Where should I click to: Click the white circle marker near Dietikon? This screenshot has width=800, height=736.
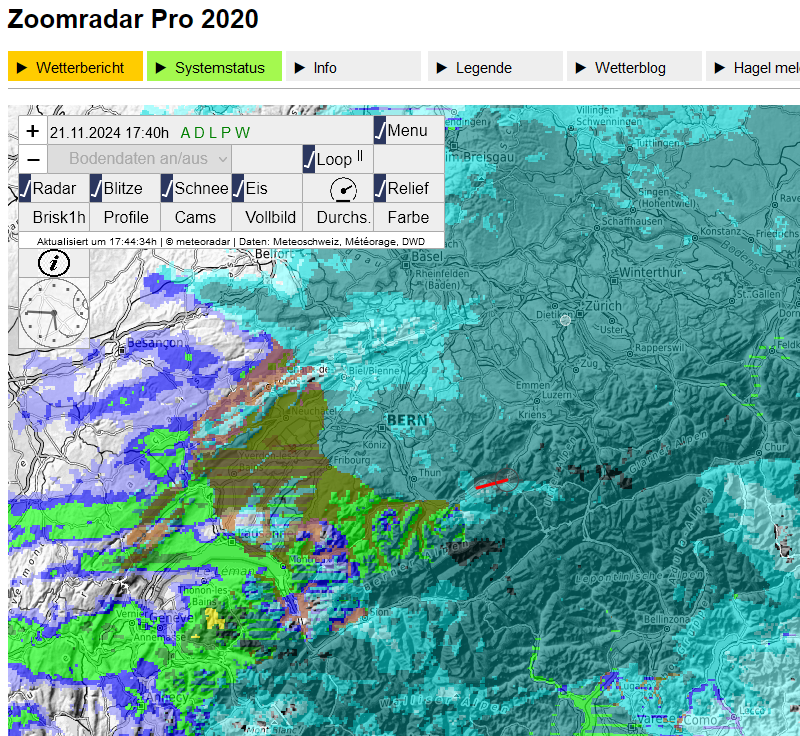pyautogui.click(x=565, y=320)
